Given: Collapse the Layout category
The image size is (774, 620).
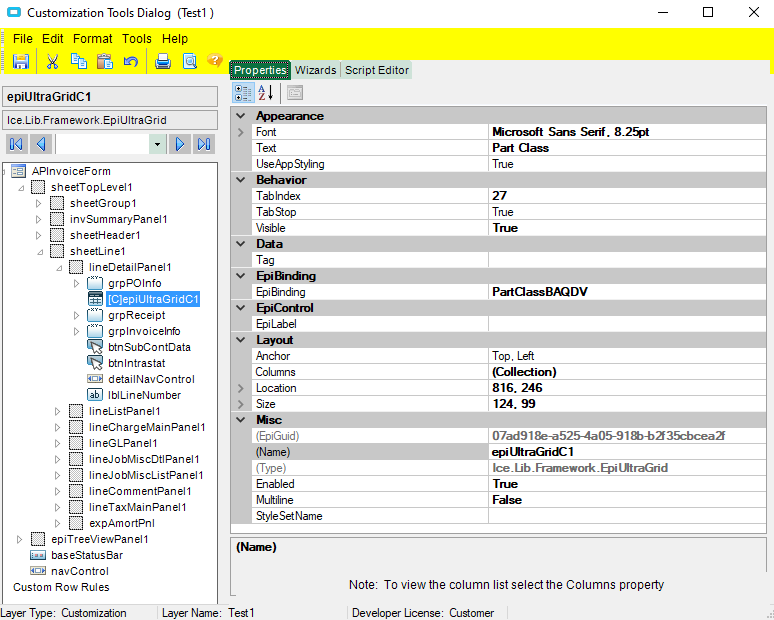Looking at the screenshot, I should pyautogui.click(x=241, y=340).
